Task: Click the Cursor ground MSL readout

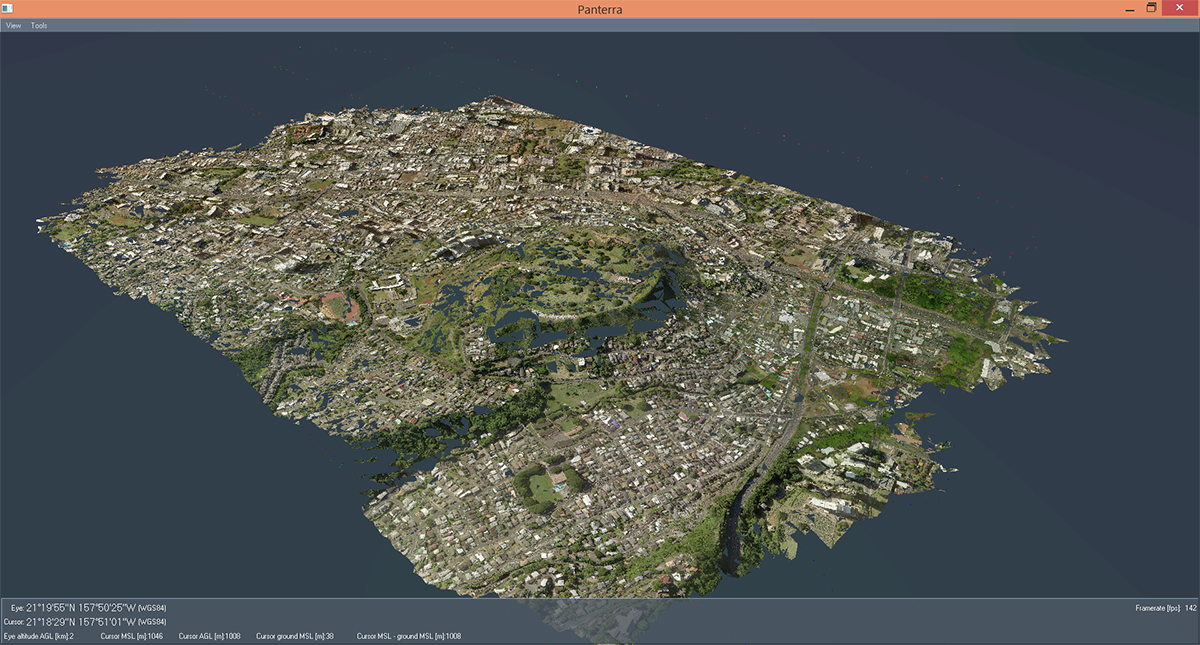Action: pos(295,636)
